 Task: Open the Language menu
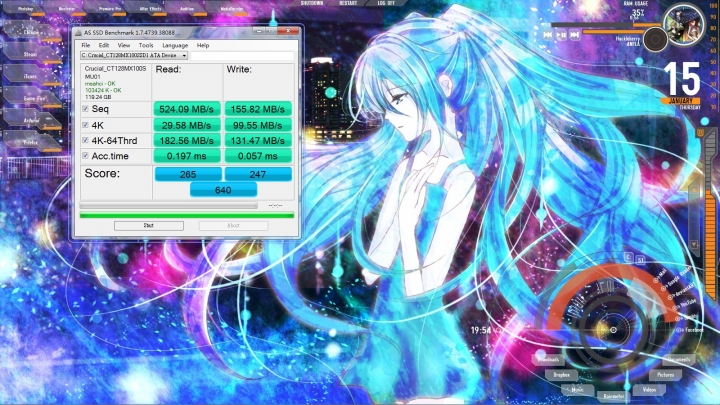(175, 45)
